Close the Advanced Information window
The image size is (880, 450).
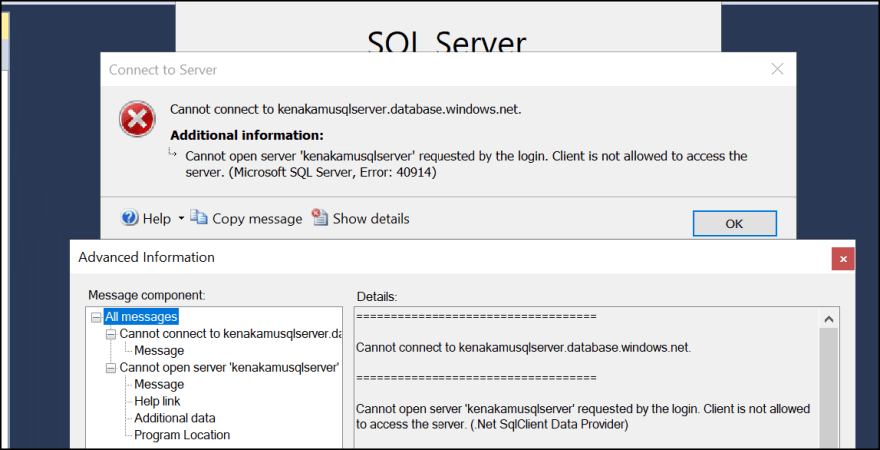[x=843, y=259]
